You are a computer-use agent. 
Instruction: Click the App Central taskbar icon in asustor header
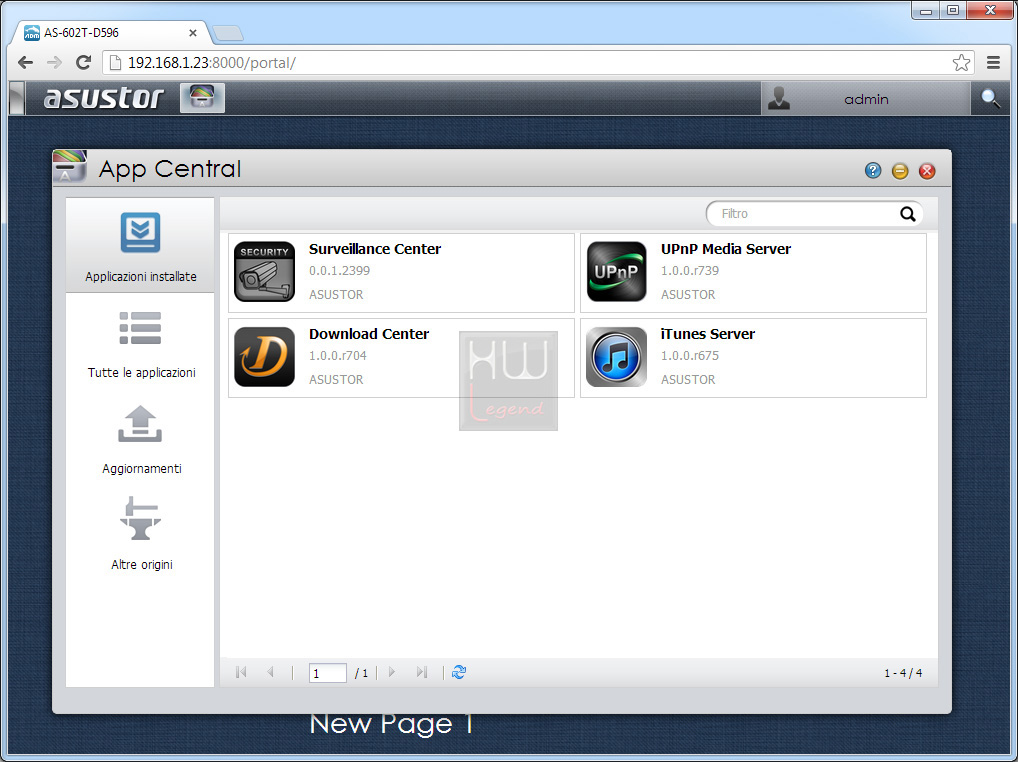(x=202, y=98)
